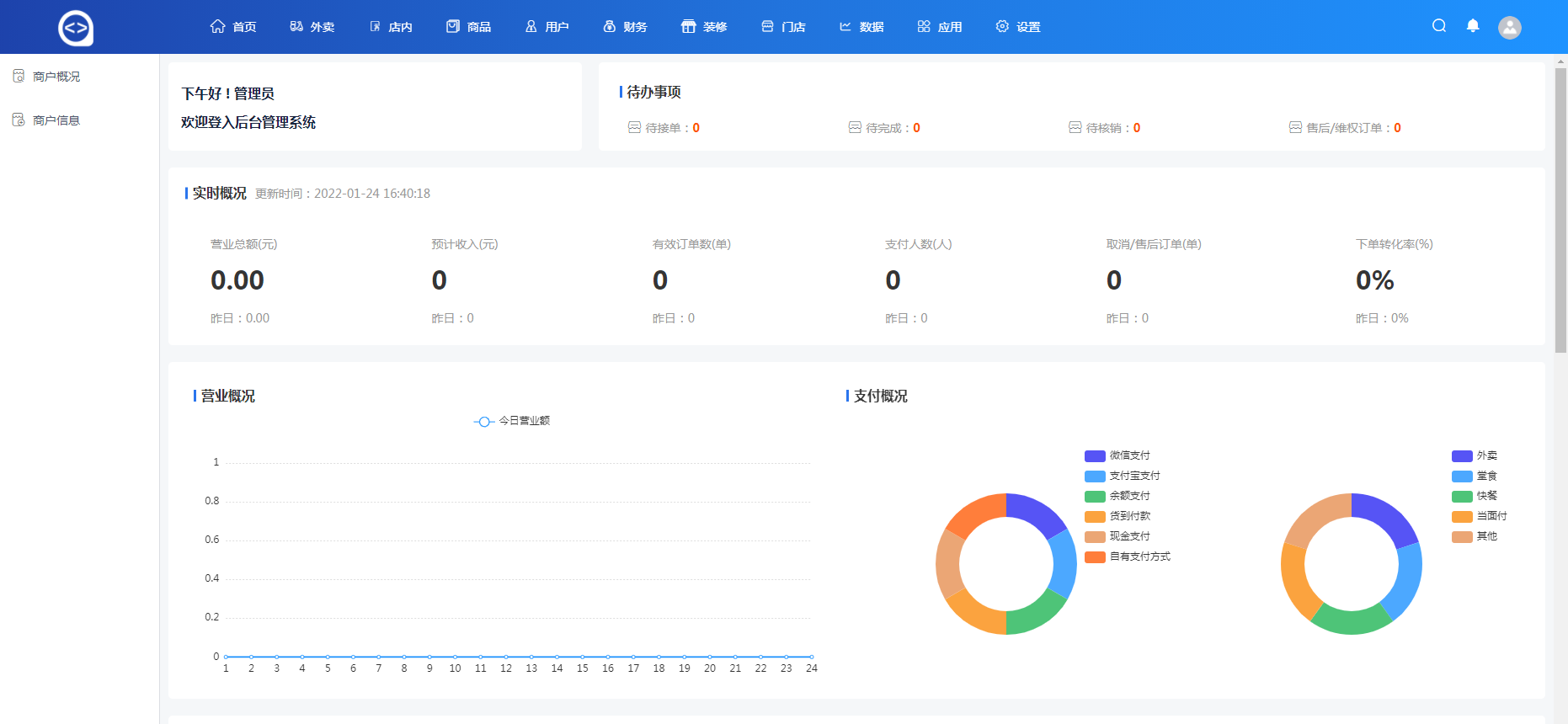
Task: Open the 外卖 menu label
Action: [x=323, y=27]
